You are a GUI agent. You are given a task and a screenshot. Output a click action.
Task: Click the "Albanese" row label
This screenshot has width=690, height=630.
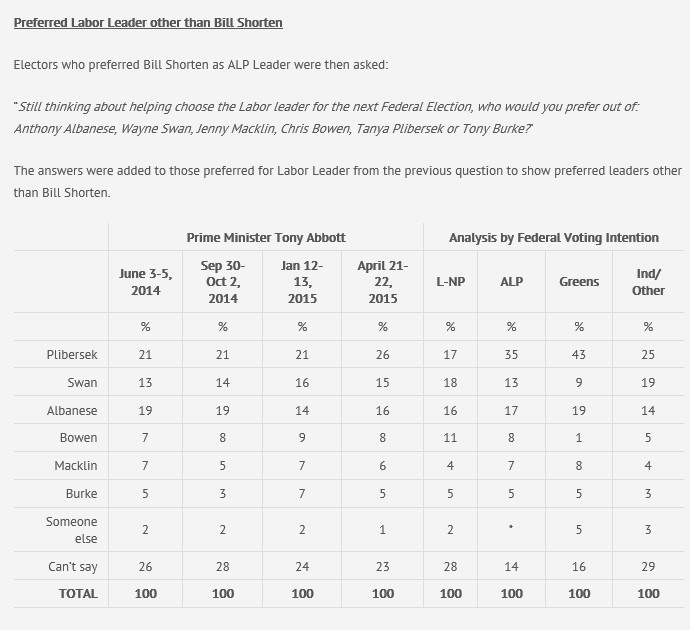pyautogui.click(x=72, y=411)
